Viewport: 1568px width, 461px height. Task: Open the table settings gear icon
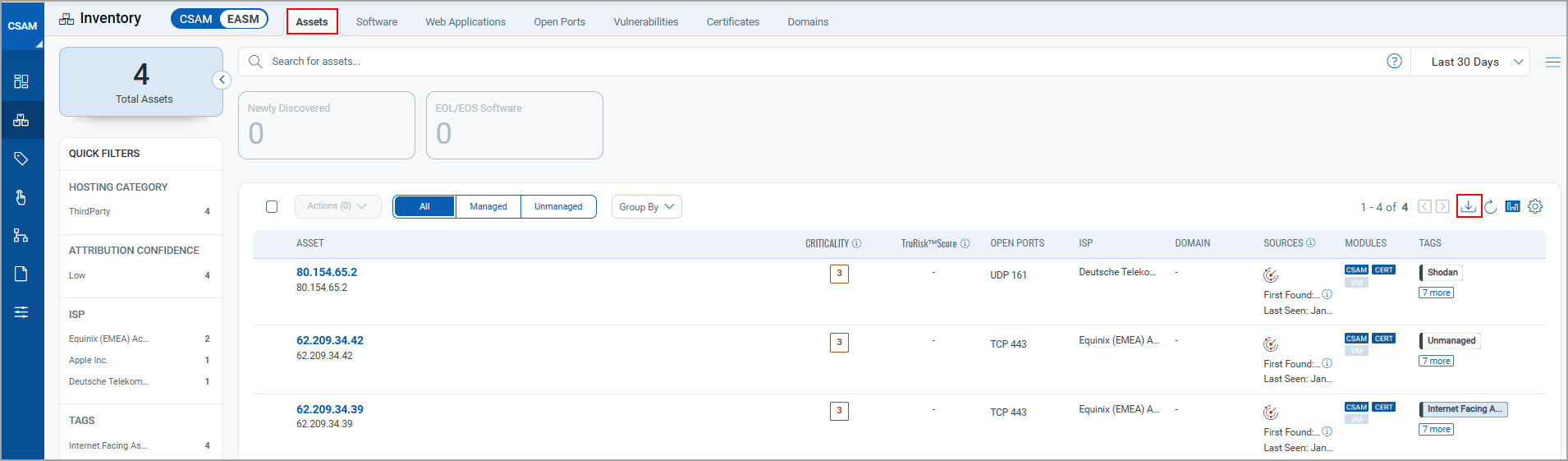pyautogui.click(x=1535, y=206)
